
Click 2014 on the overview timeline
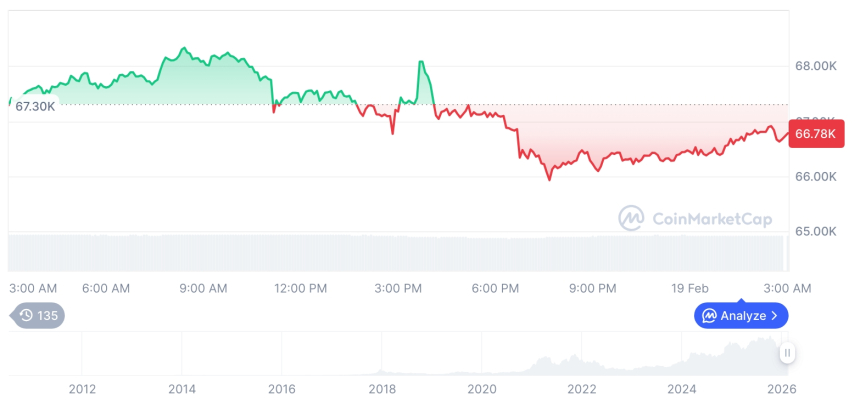click(181, 389)
